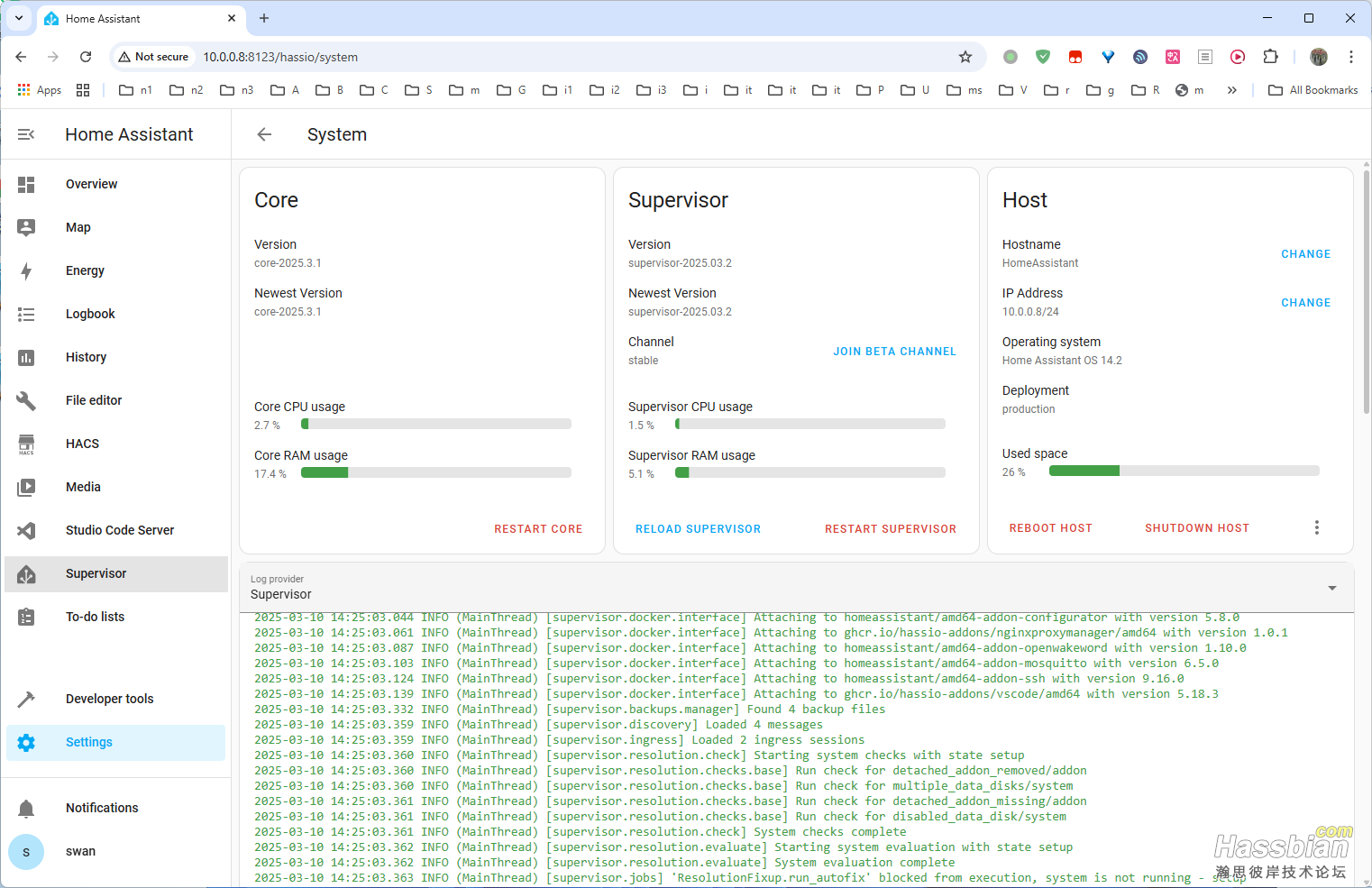This screenshot has width=1372, height=888.
Task: Click RESTART CORE button
Action: [538, 529]
